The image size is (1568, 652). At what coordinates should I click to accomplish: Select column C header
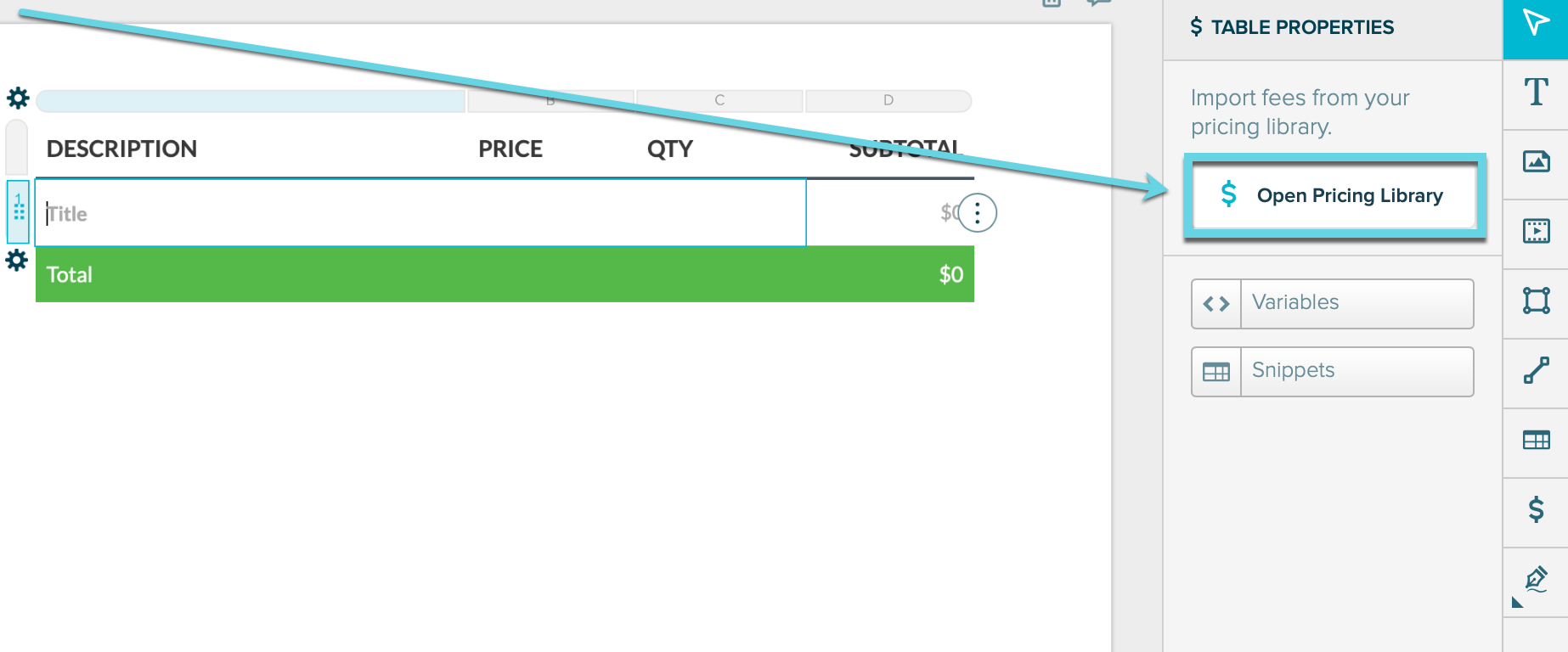pos(719,100)
